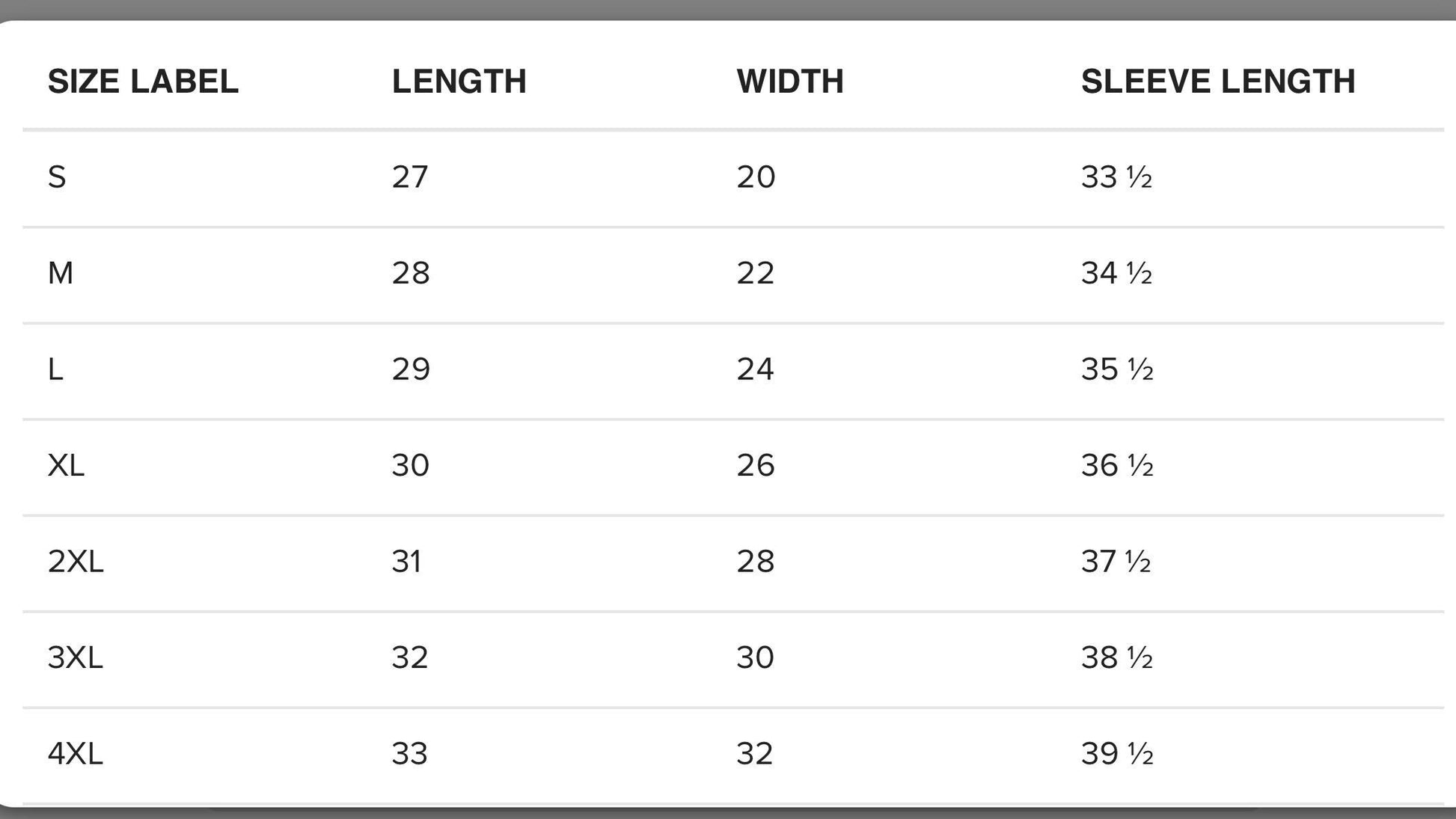Select the XL size label cell

click(66, 465)
